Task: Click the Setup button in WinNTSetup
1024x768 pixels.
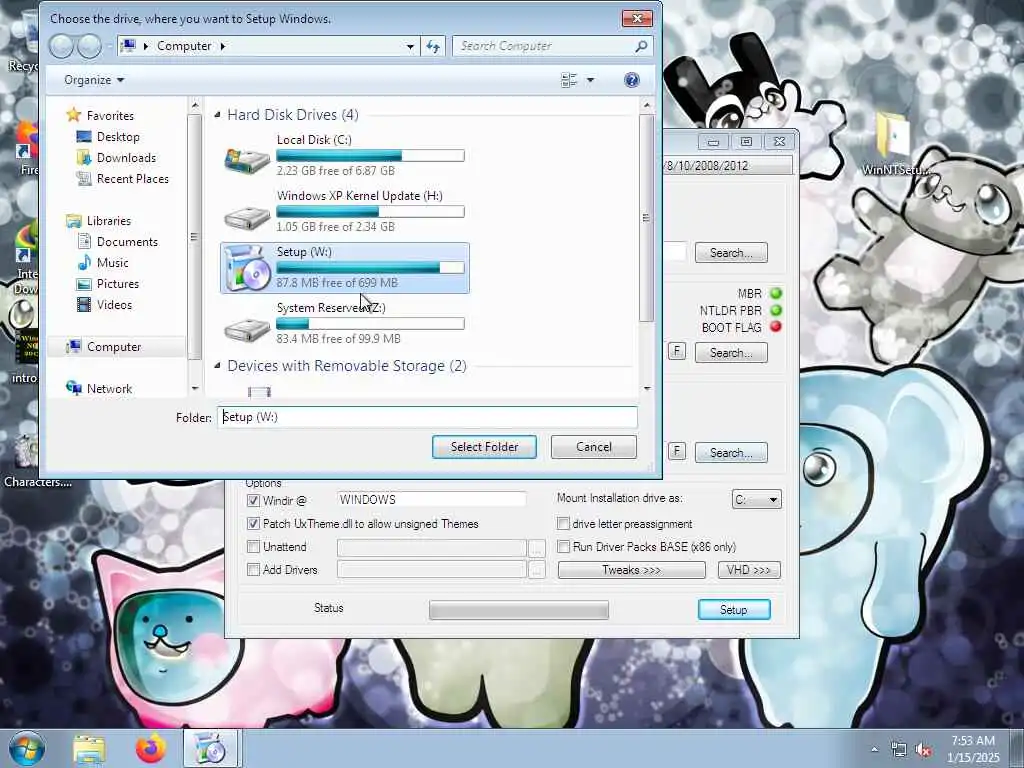Action: point(734,609)
